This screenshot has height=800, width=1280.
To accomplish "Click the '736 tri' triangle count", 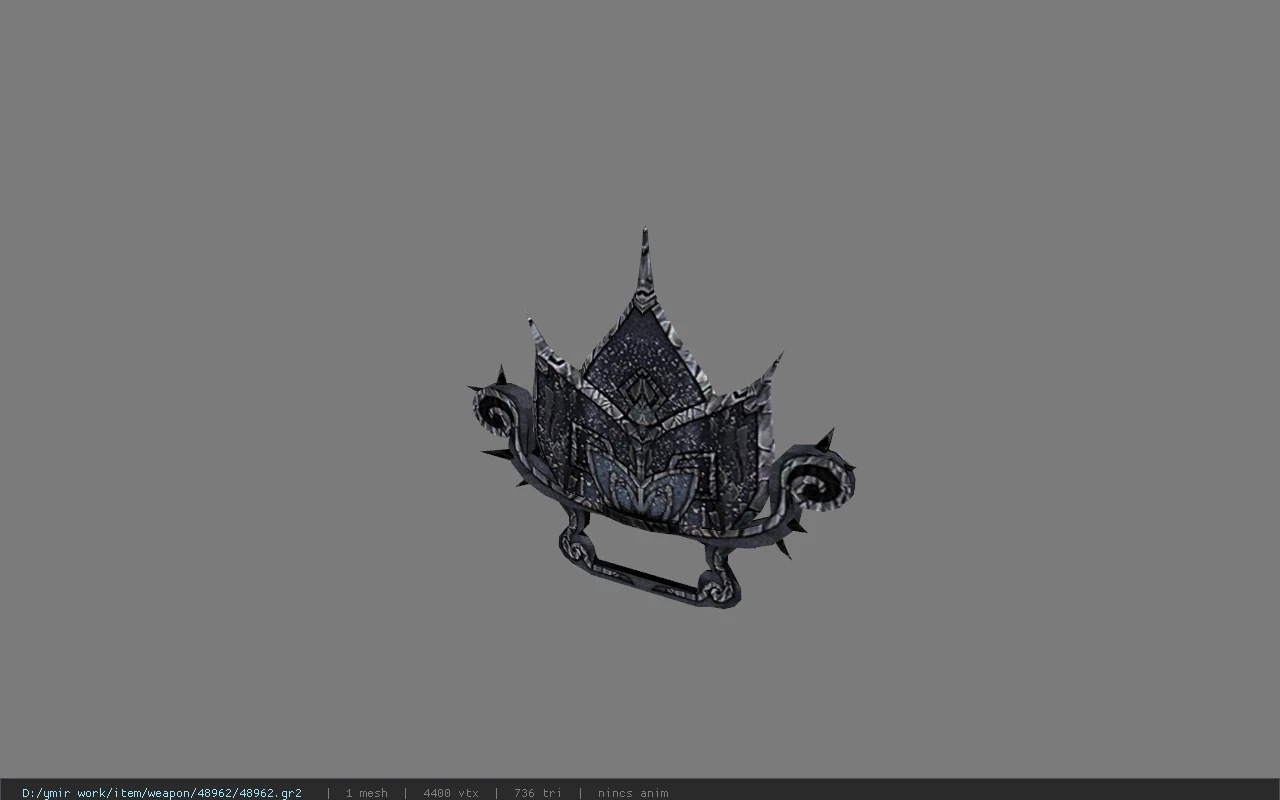I will click(538, 793).
